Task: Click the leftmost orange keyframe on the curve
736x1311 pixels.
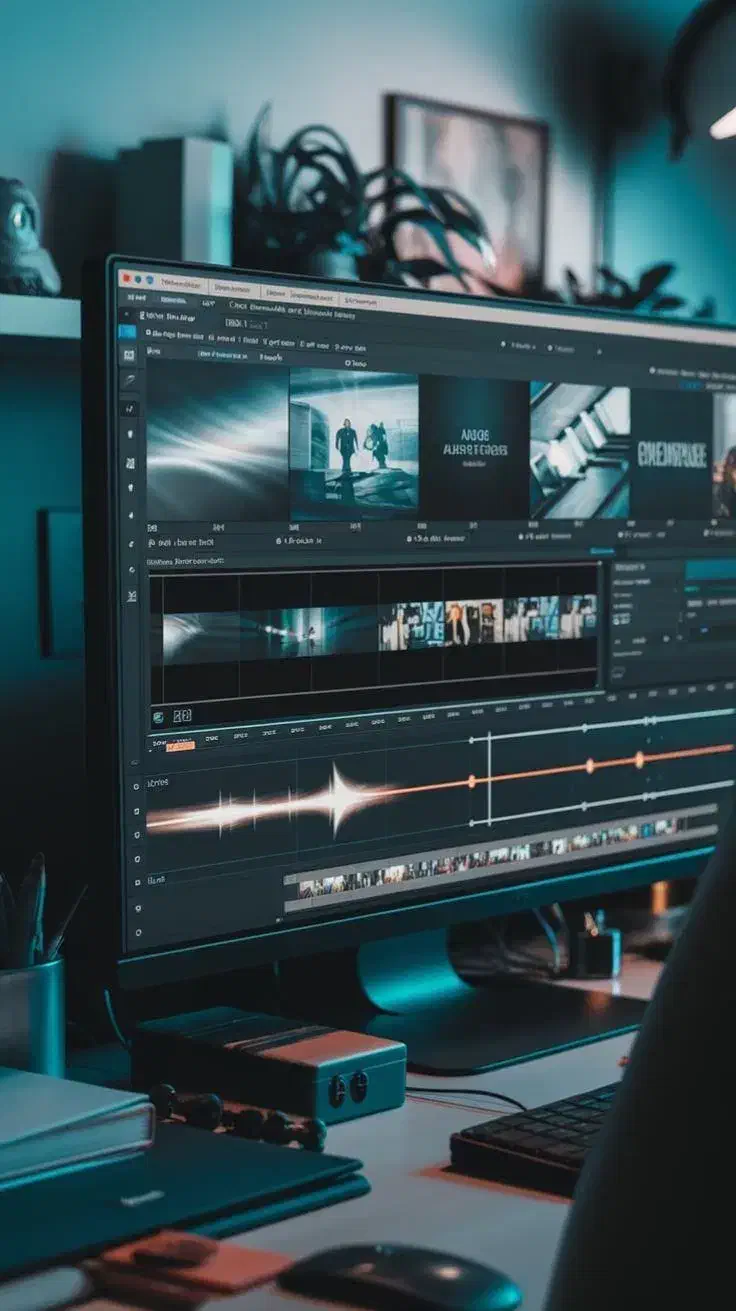Action: (x=471, y=782)
